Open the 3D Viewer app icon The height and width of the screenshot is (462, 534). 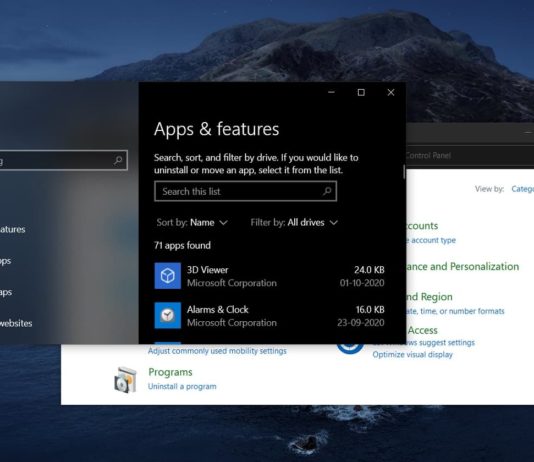168,275
